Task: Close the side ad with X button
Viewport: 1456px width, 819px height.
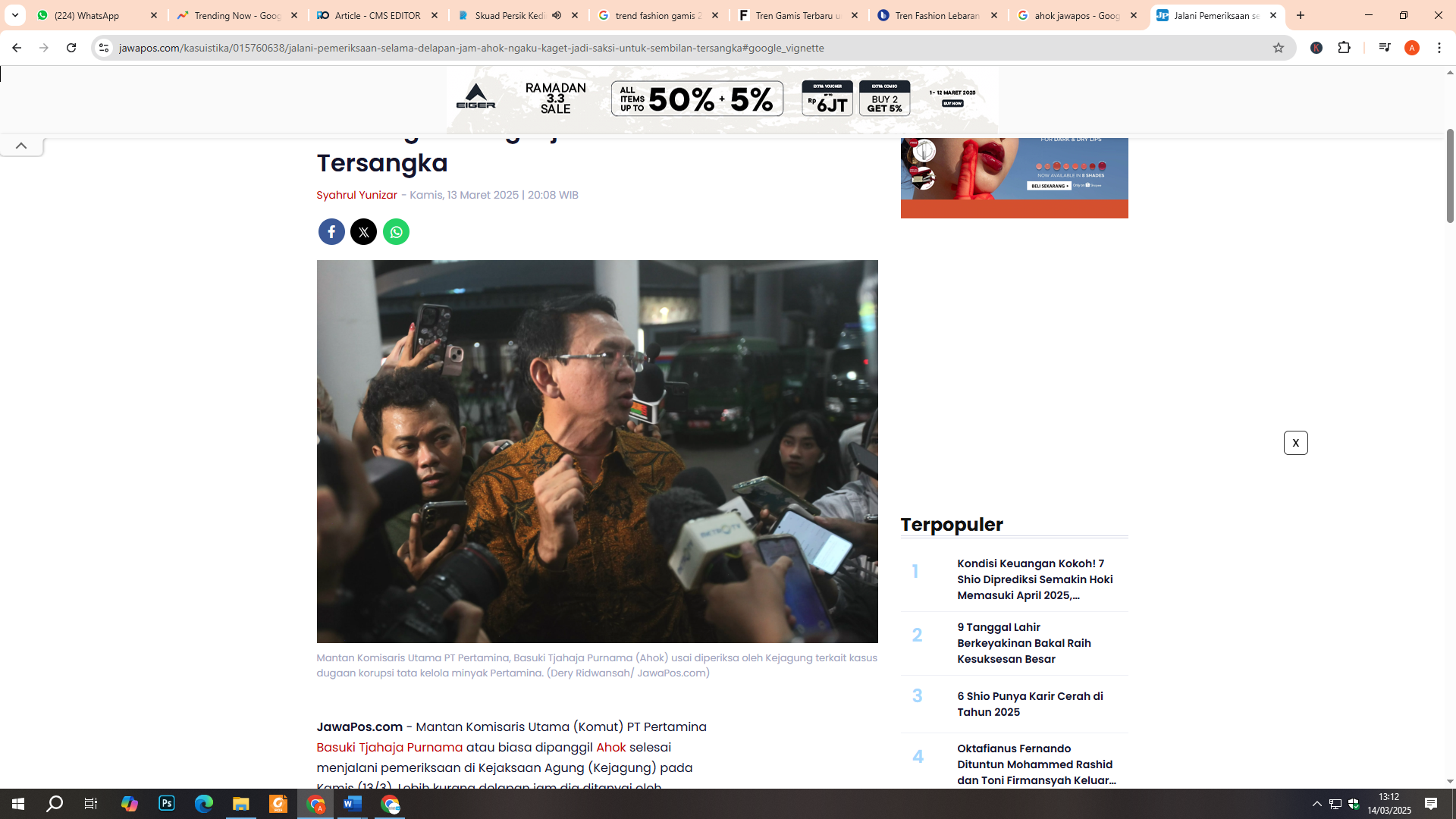Action: coord(1295,443)
